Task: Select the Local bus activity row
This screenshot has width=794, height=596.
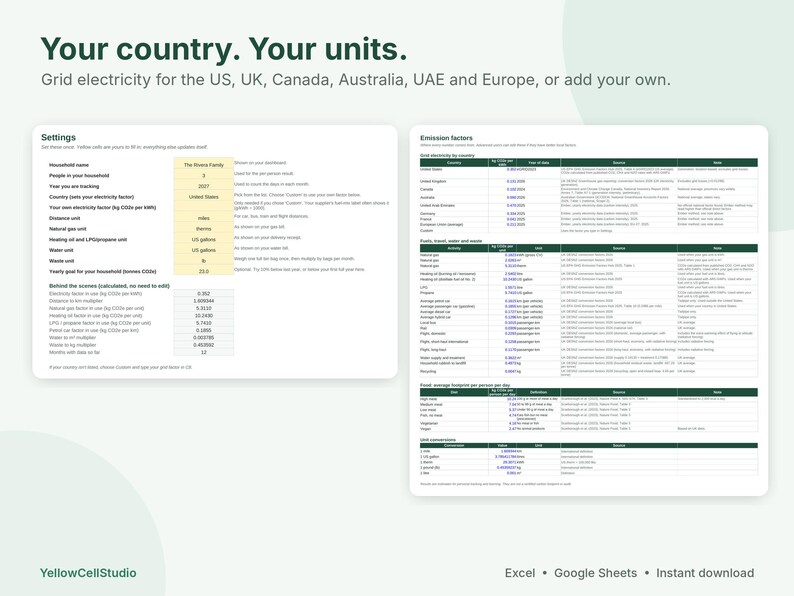Action: click(588, 323)
